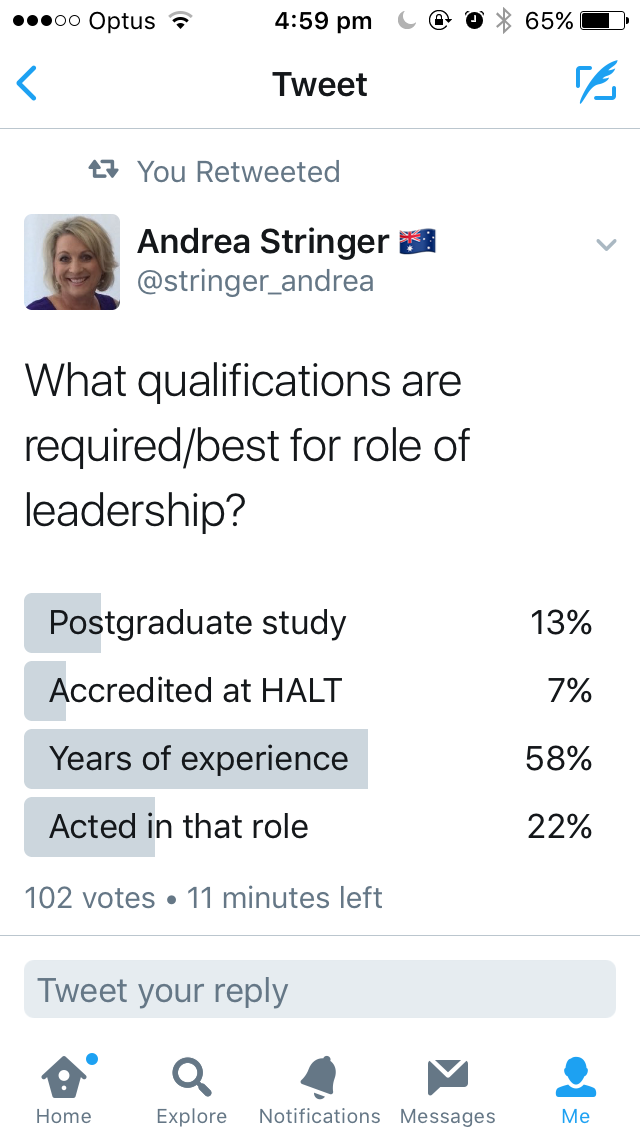Screen dimensions: 640x1136
Task: Expand tweet options chevron
Action: tap(606, 244)
